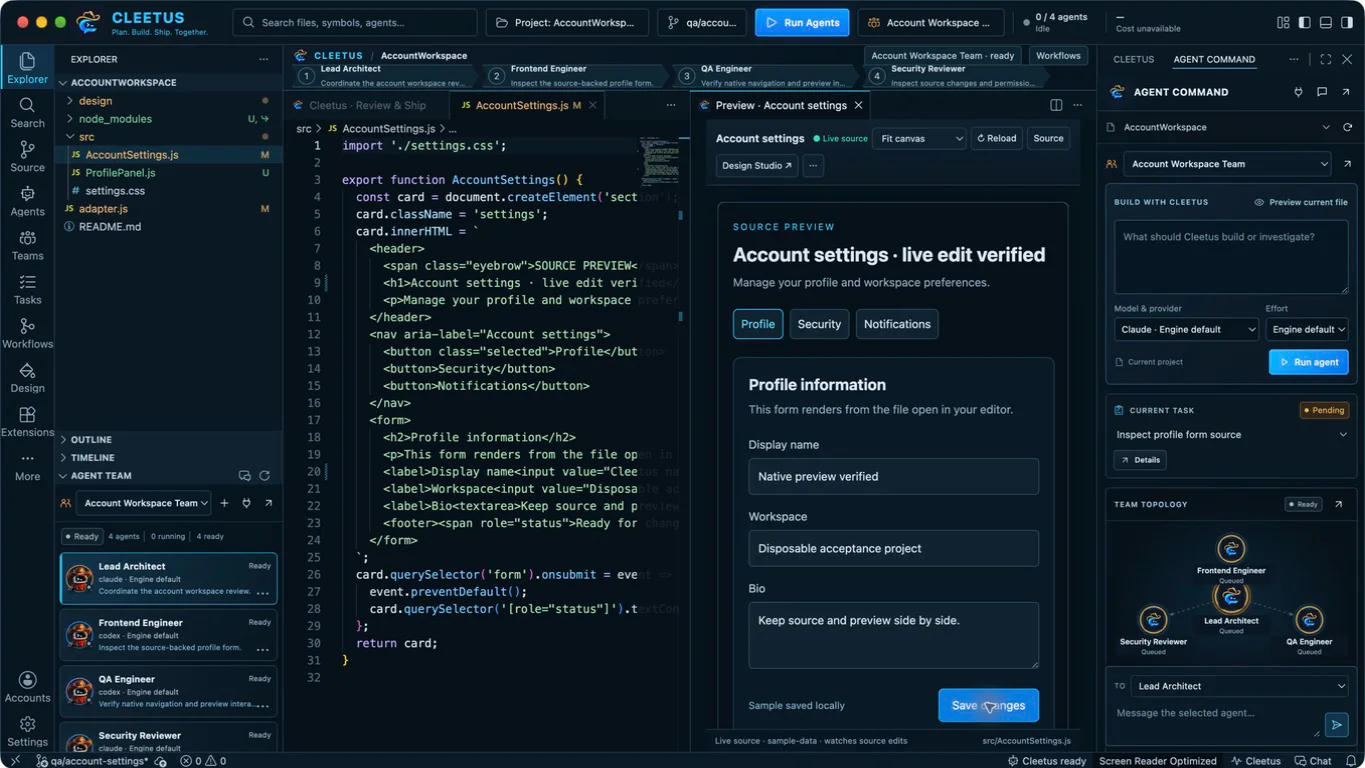Image resolution: width=1365 pixels, height=768 pixels.
Task: Select the Security tab in preview
Action: [819, 324]
